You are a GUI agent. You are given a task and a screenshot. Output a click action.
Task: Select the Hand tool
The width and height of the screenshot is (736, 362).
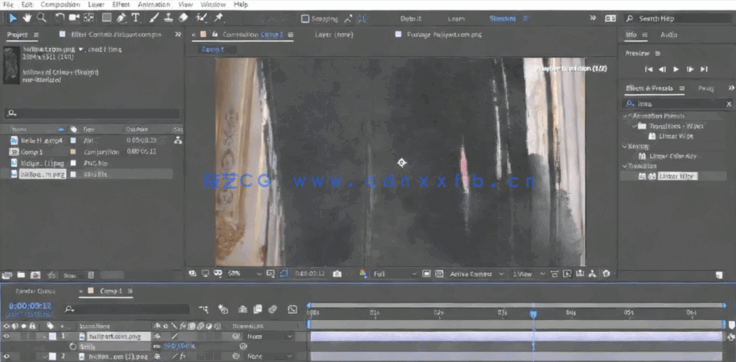pos(27,18)
